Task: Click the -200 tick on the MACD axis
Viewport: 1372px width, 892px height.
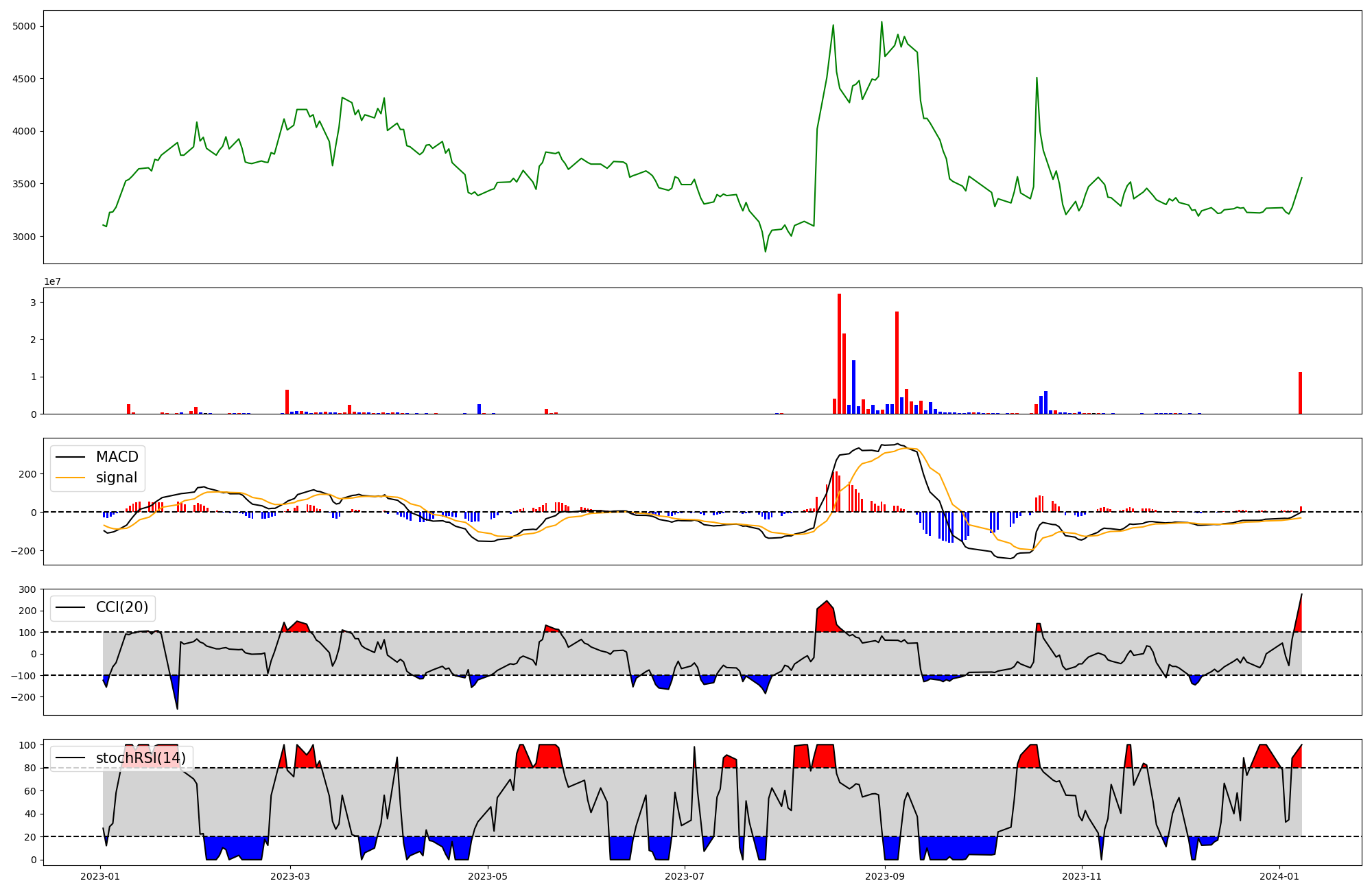Action: [x=25, y=551]
